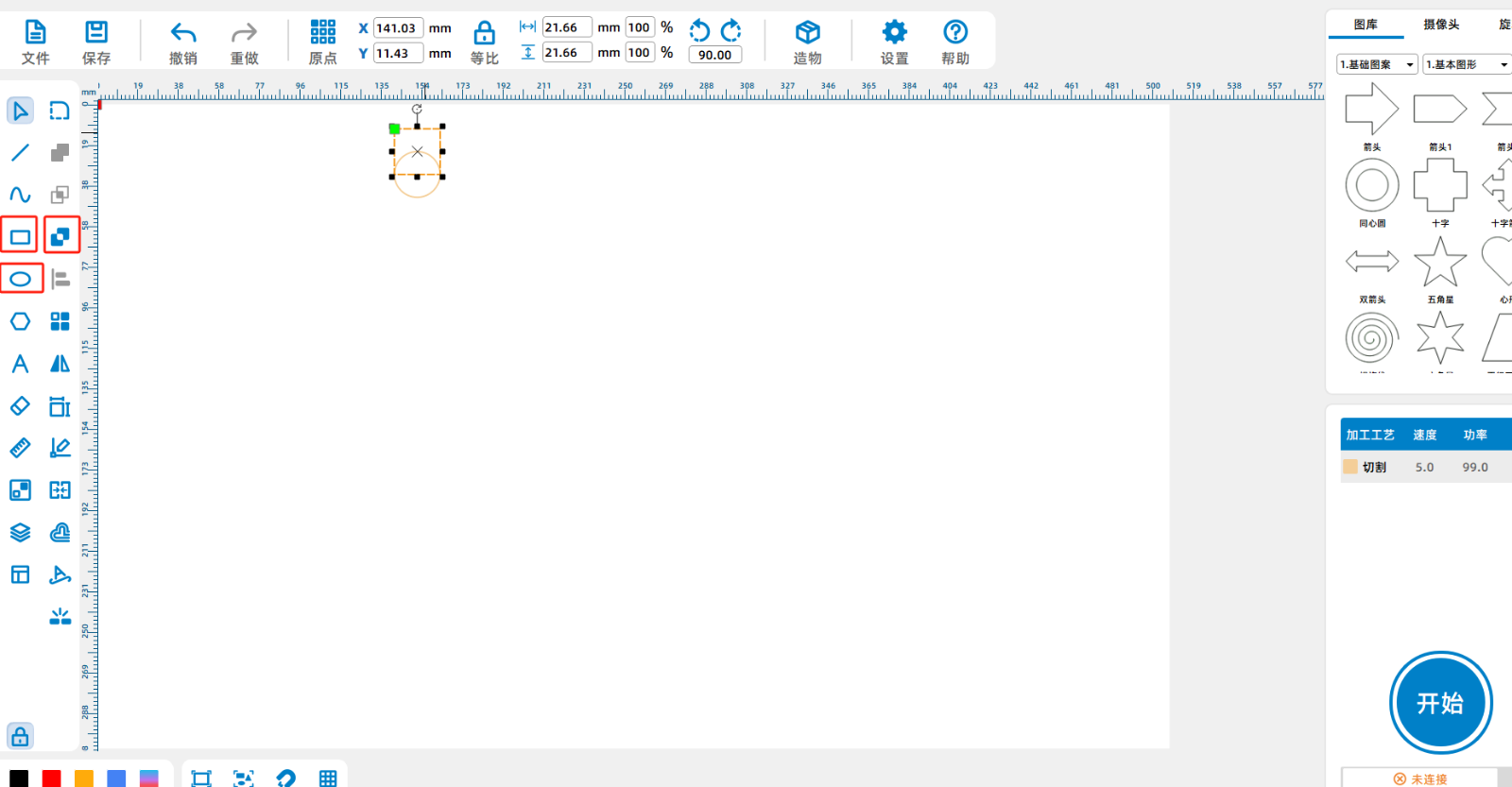Activate the text tool 'A'

(x=20, y=364)
